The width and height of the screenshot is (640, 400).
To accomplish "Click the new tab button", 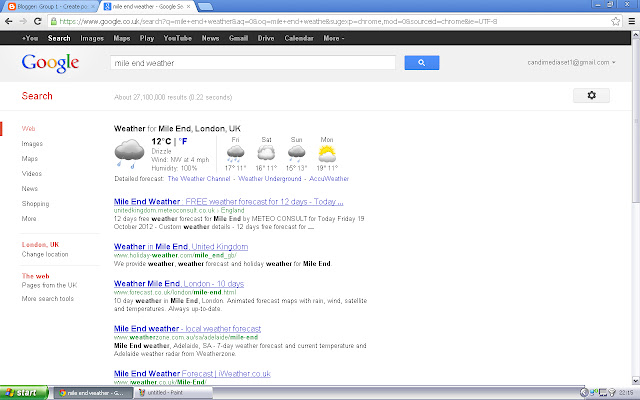I will [x=205, y=7].
